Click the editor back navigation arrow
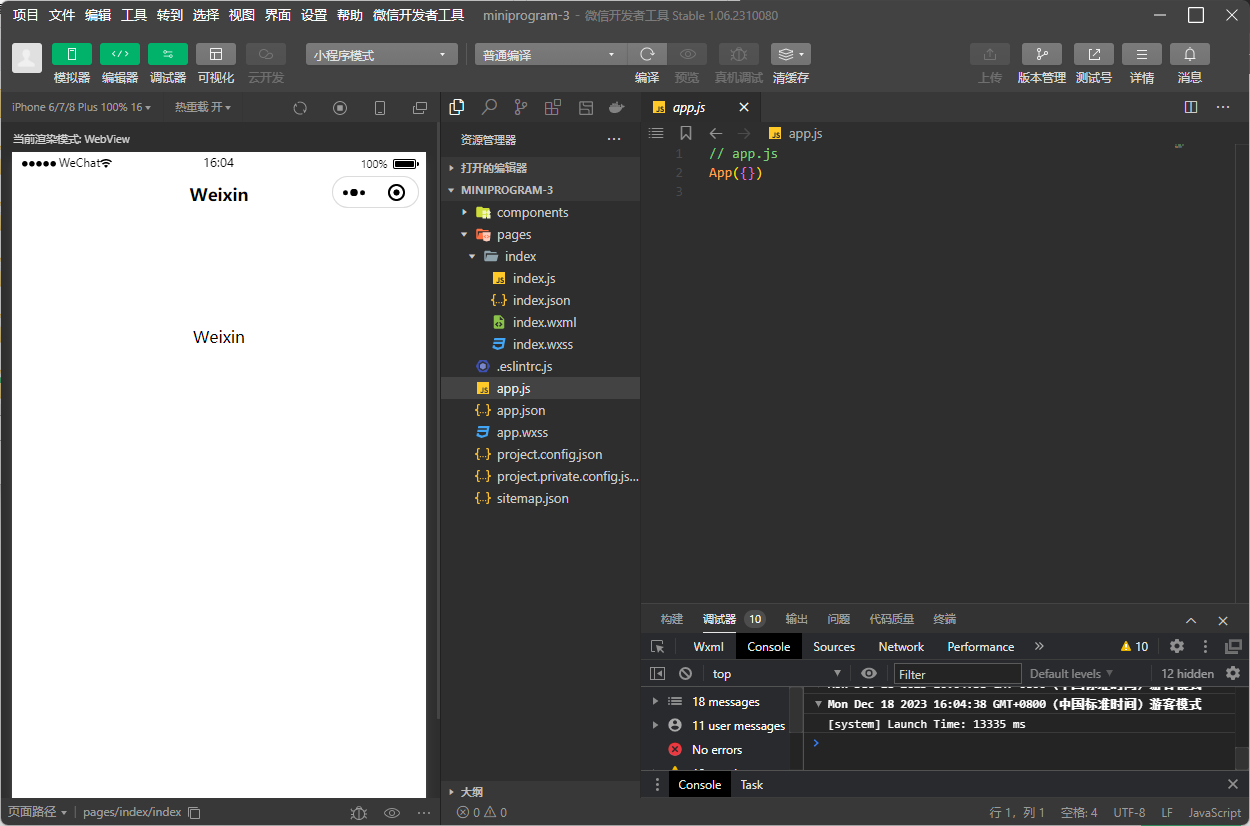Viewport: 1250px width, 826px height. click(716, 133)
